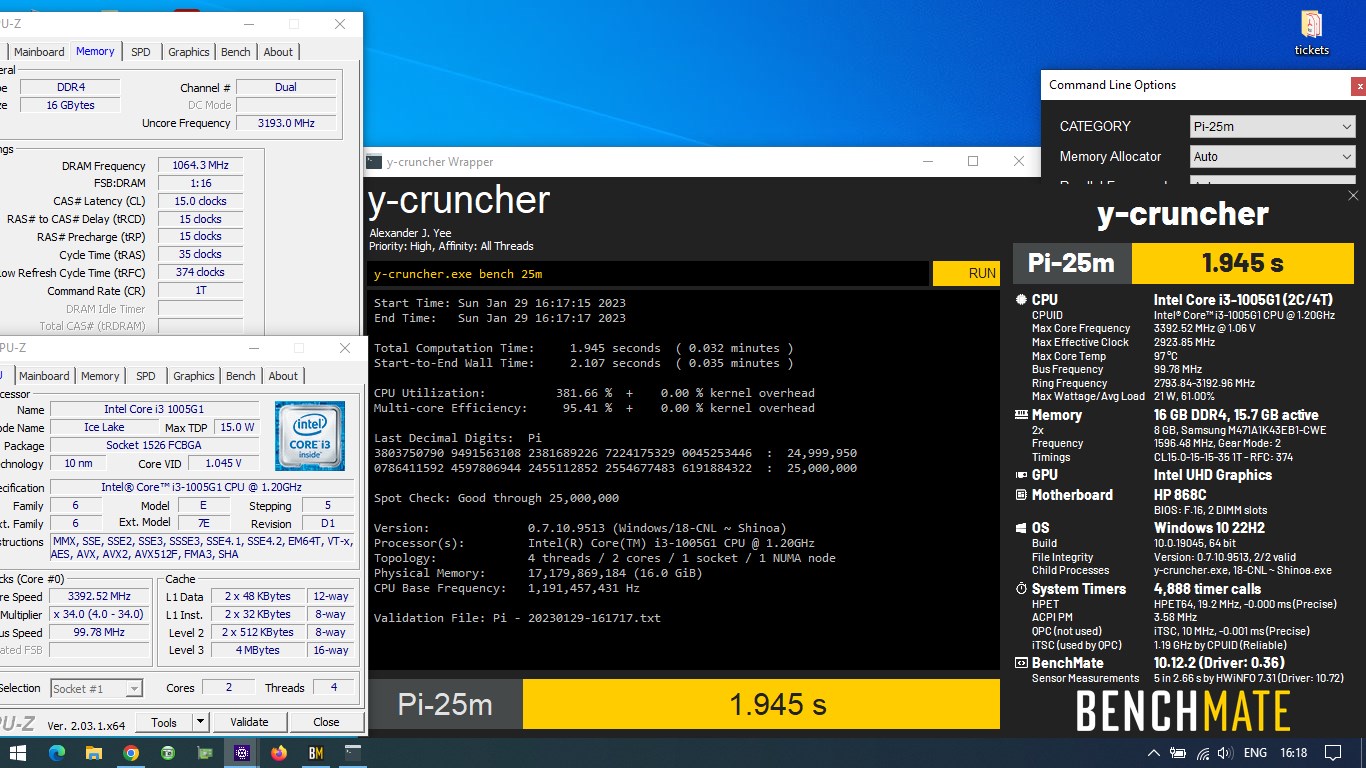Image resolution: width=1366 pixels, height=768 pixels.
Task: Open the Memory Allocator dropdown set to Auto
Action: point(1272,157)
